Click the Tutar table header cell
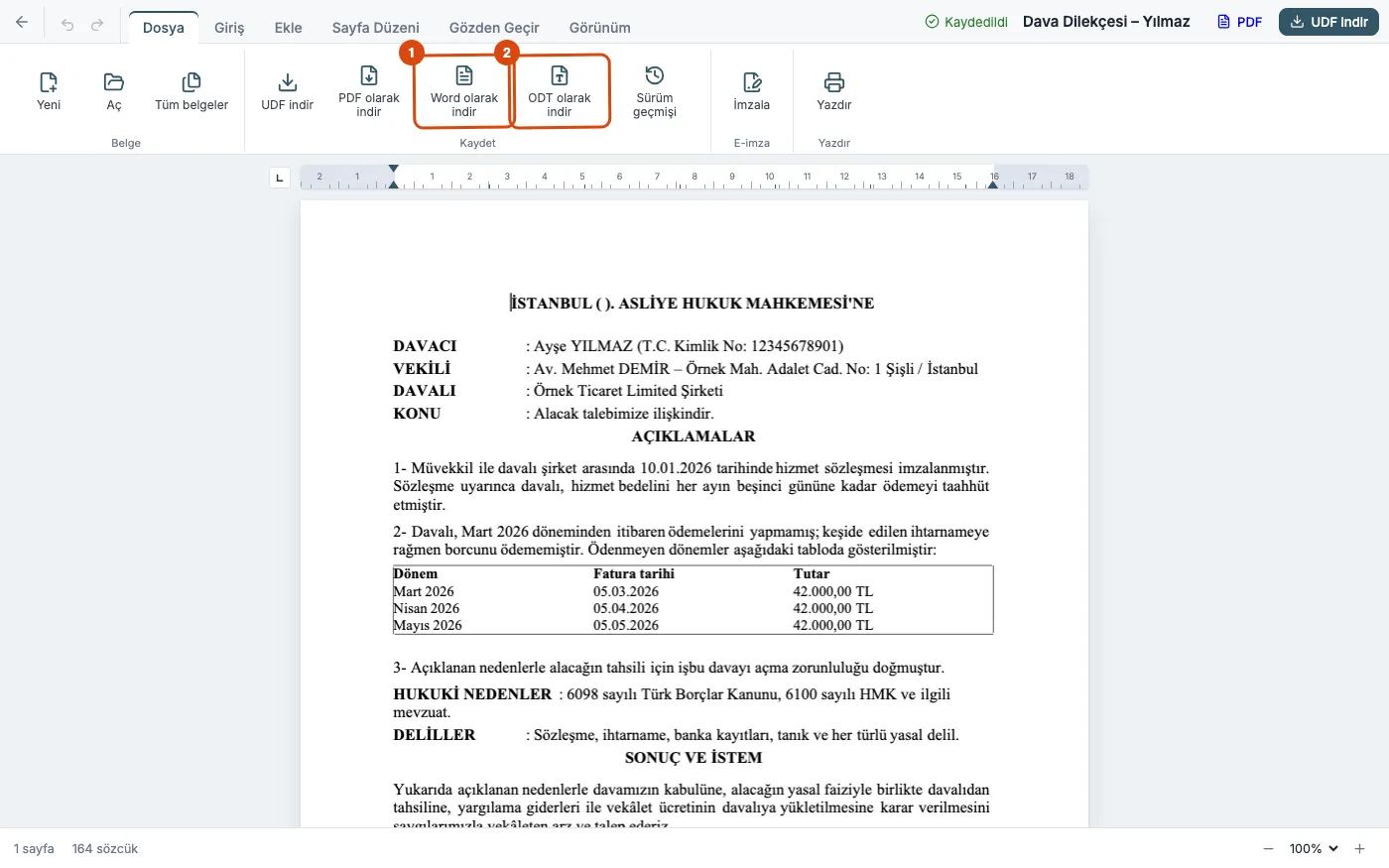 tap(812, 573)
